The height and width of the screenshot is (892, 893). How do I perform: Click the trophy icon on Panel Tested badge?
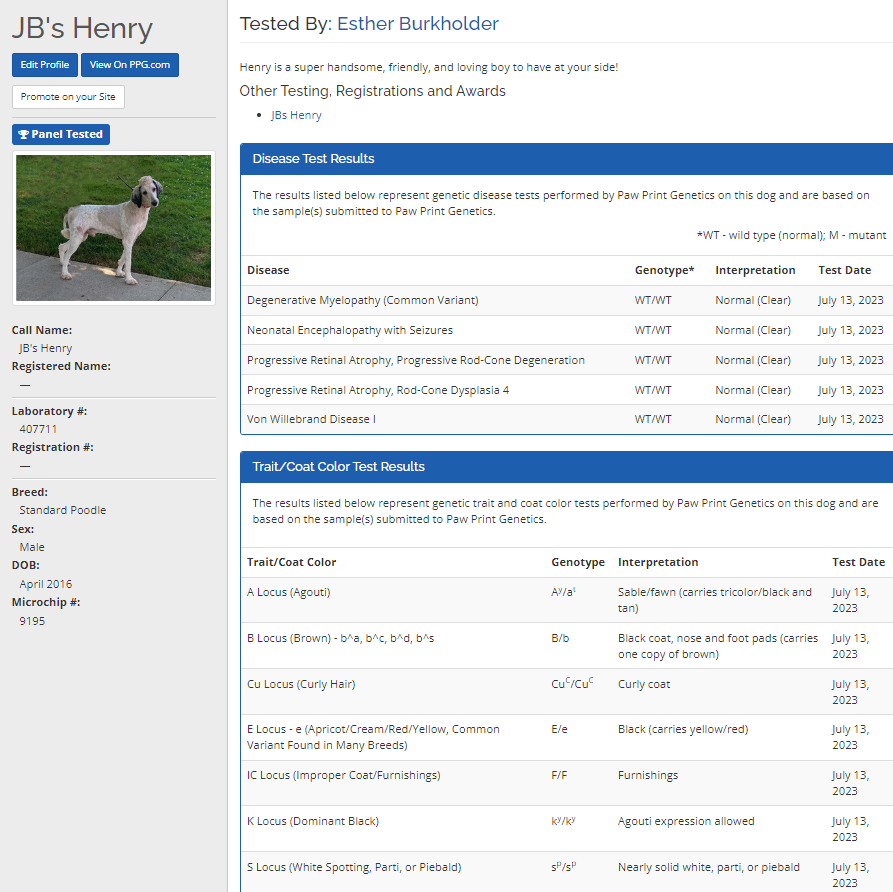[x=24, y=135]
